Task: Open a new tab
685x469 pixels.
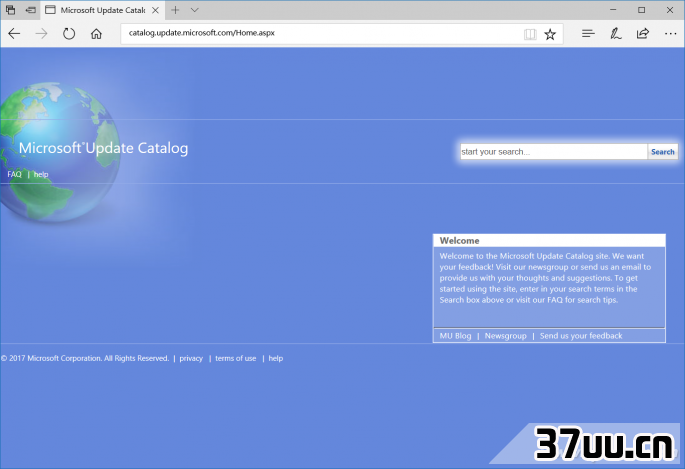Action: (x=175, y=10)
